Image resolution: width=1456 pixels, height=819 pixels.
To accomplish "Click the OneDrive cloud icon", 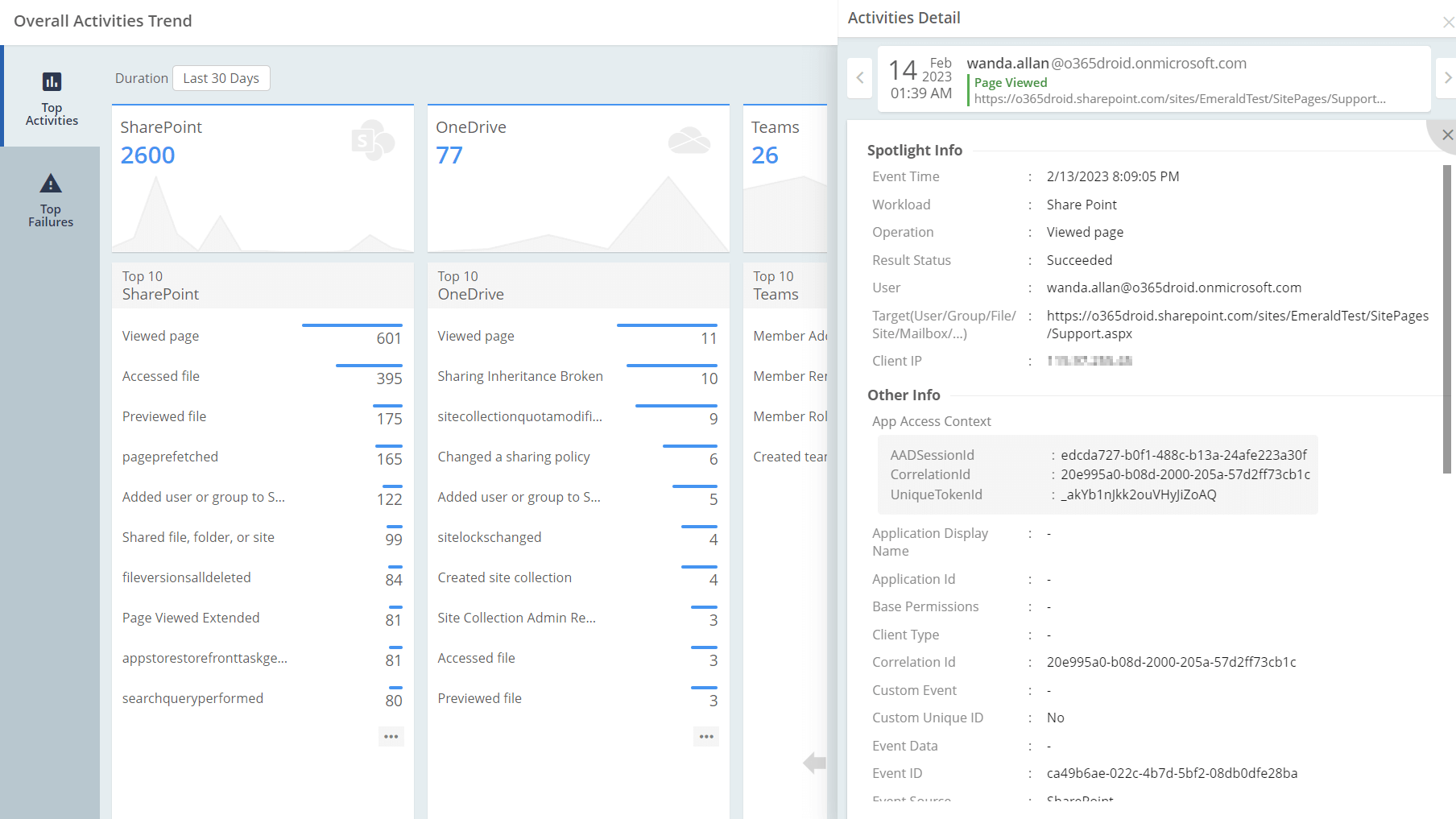I will click(x=689, y=140).
